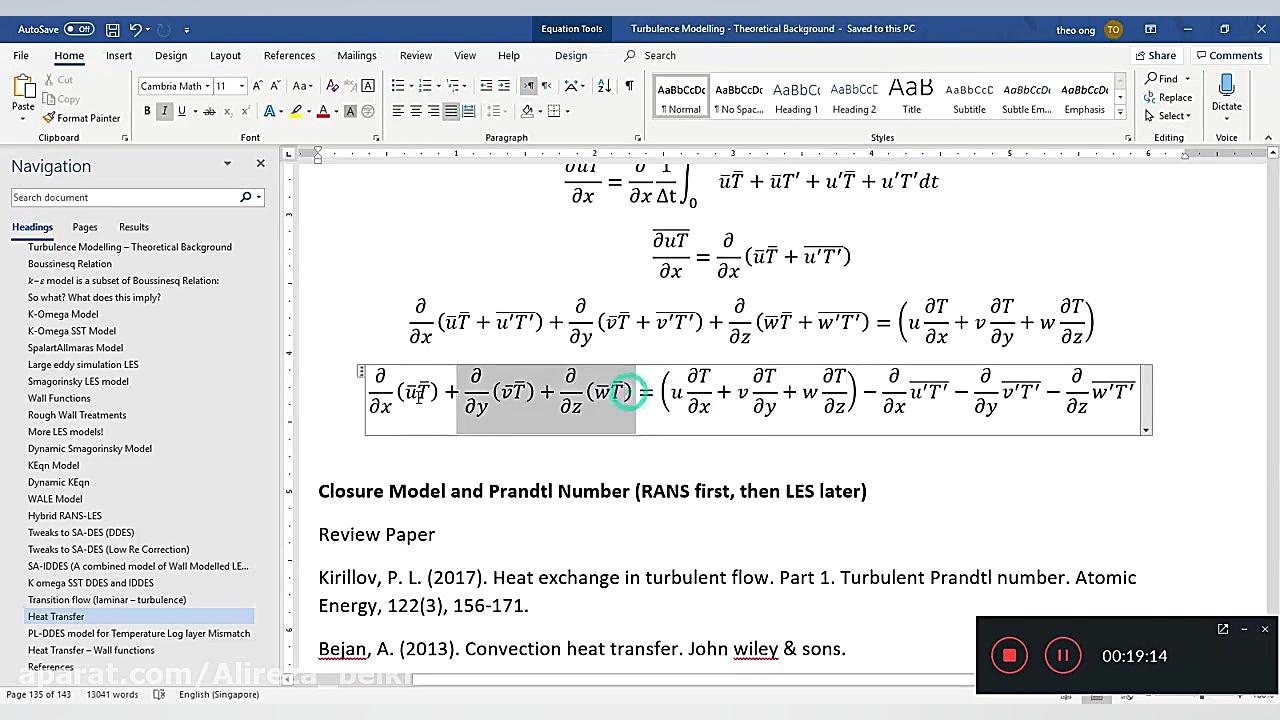The height and width of the screenshot is (720, 1280).
Task: Open the Dictate microphone tool
Action: (1226, 94)
